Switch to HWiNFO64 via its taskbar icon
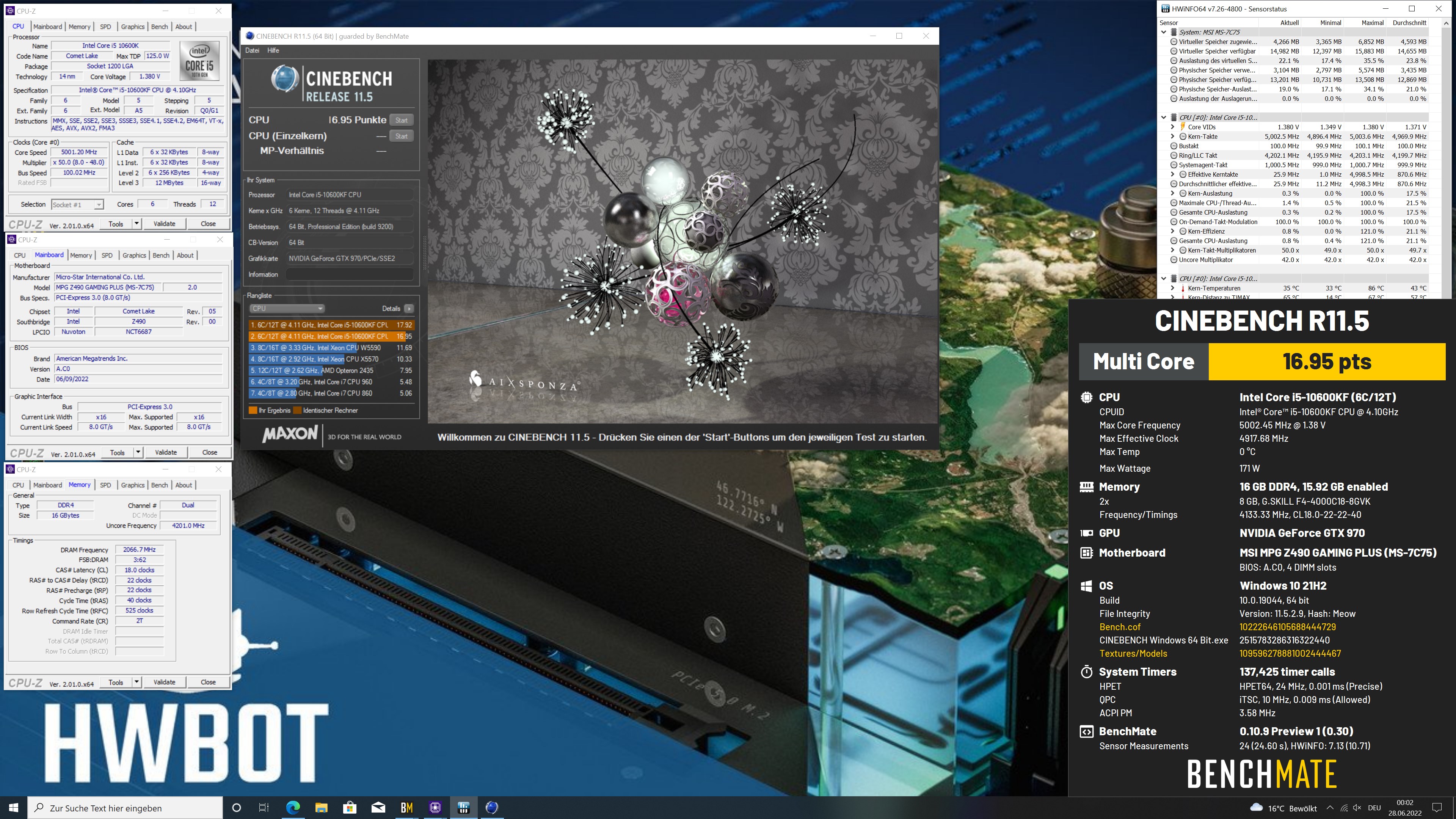 tap(463, 808)
